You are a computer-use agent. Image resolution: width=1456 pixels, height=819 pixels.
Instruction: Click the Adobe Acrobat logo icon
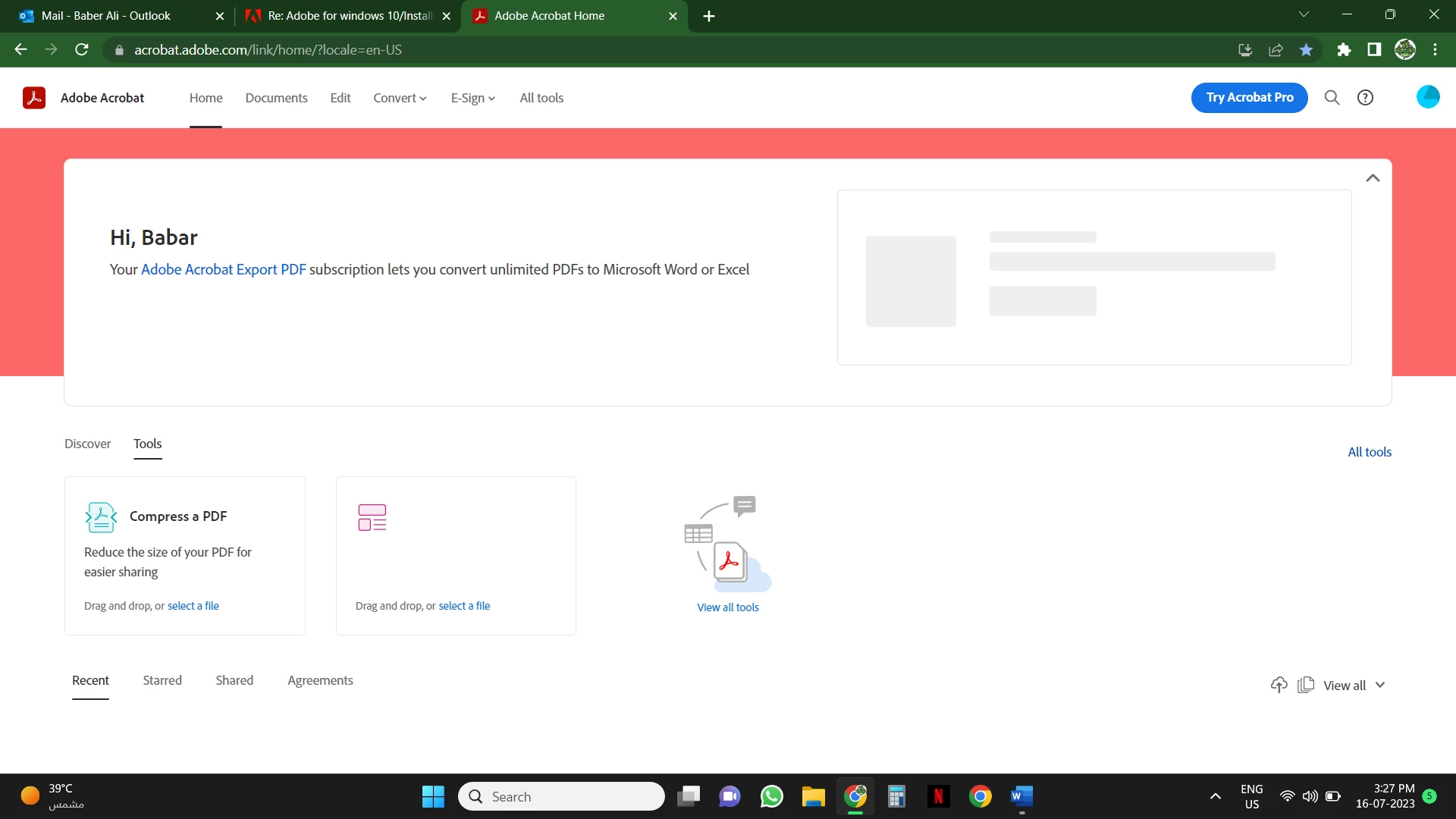point(34,98)
